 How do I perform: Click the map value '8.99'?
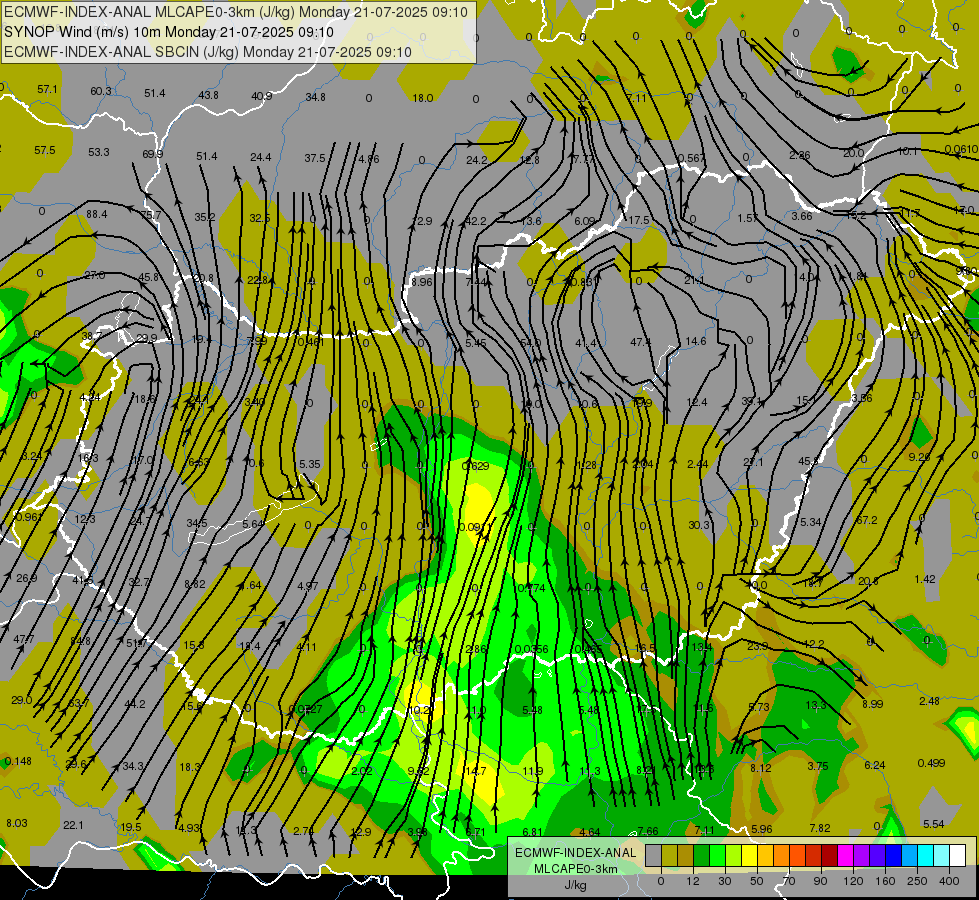(873, 704)
